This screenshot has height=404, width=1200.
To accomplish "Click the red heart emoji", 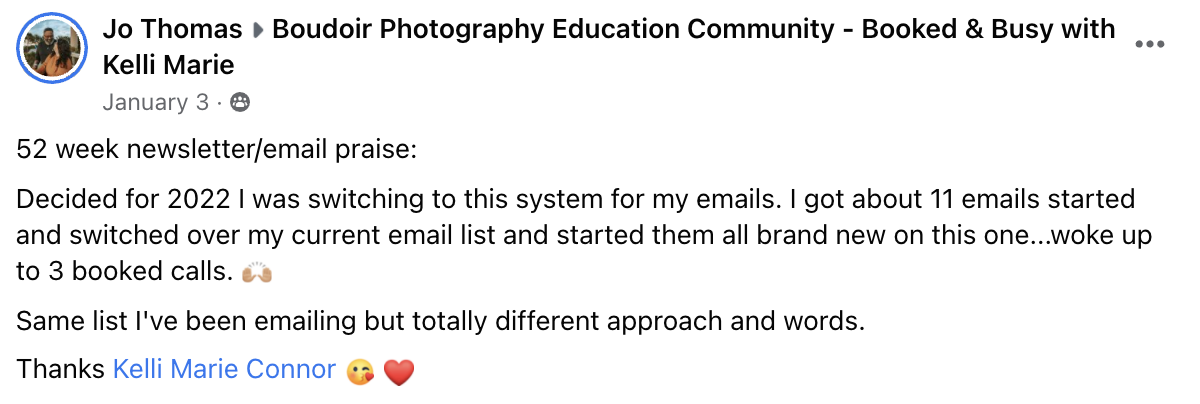I will click(399, 372).
